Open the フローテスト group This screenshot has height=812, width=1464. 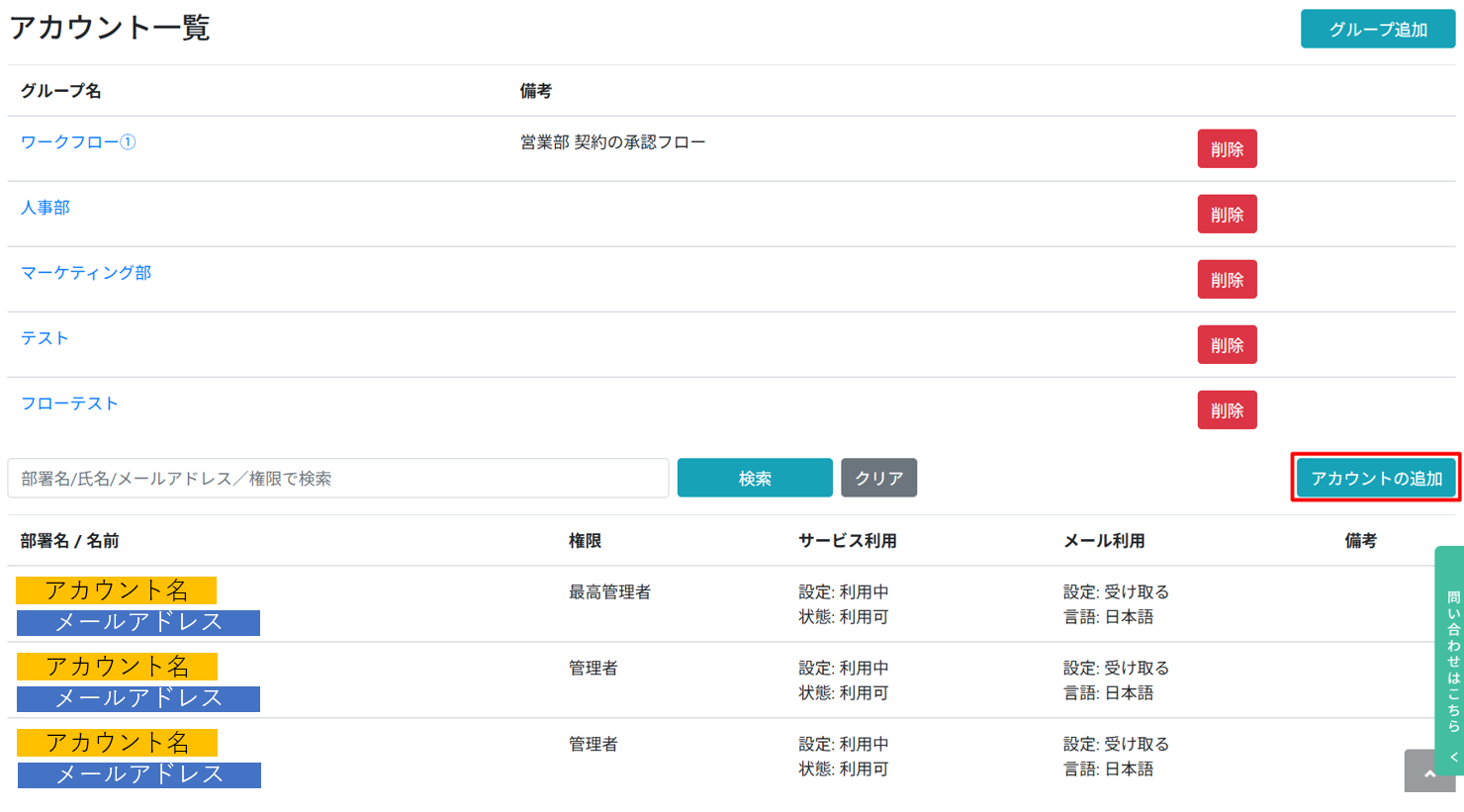point(68,404)
